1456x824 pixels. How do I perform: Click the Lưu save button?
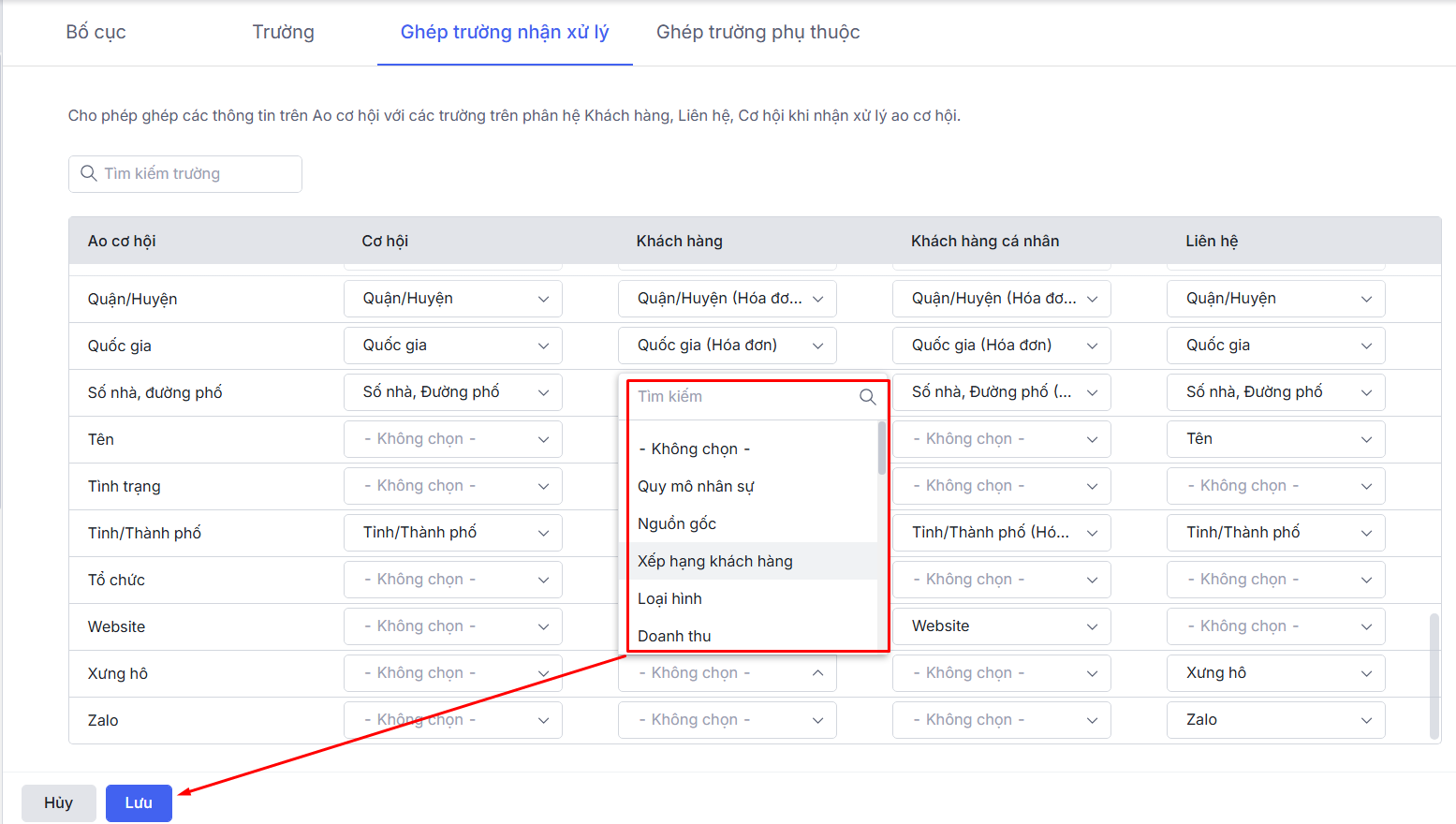click(139, 802)
